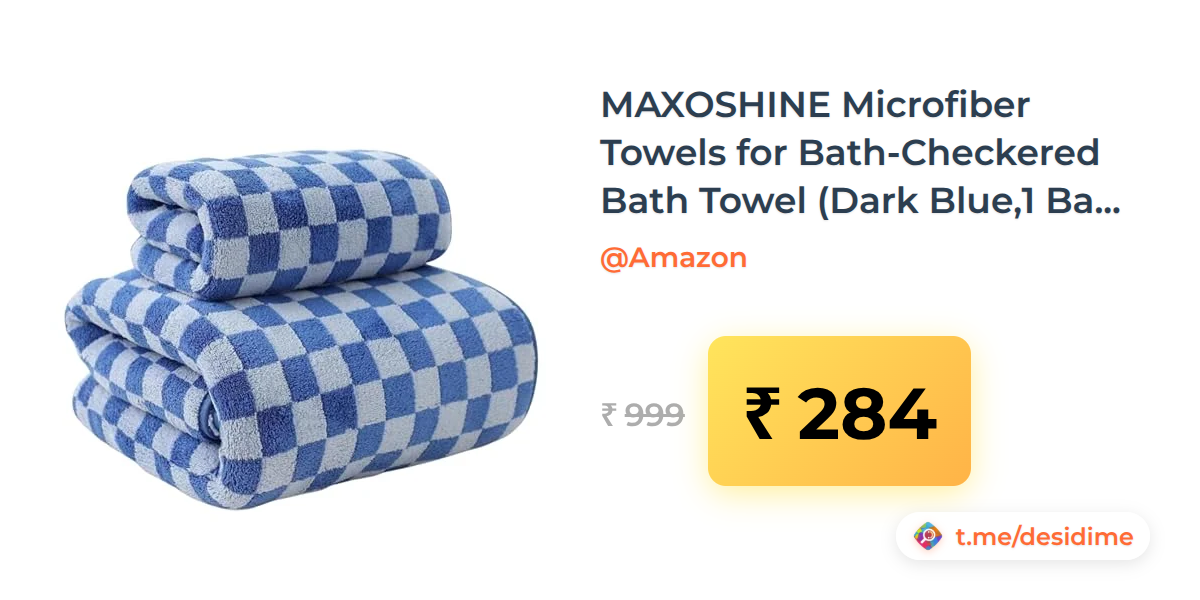The image size is (1200, 600).
Task: Click the yellow ₹ 284 price badge
Action: coord(839,411)
